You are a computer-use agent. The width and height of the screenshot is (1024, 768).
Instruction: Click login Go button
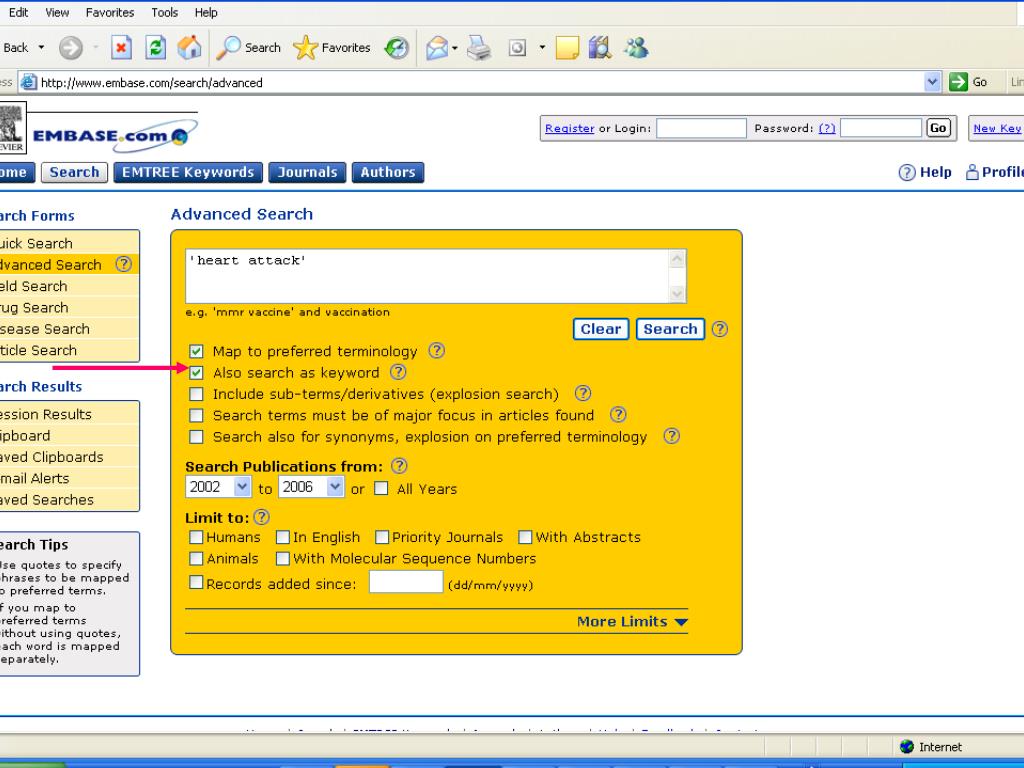938,128
